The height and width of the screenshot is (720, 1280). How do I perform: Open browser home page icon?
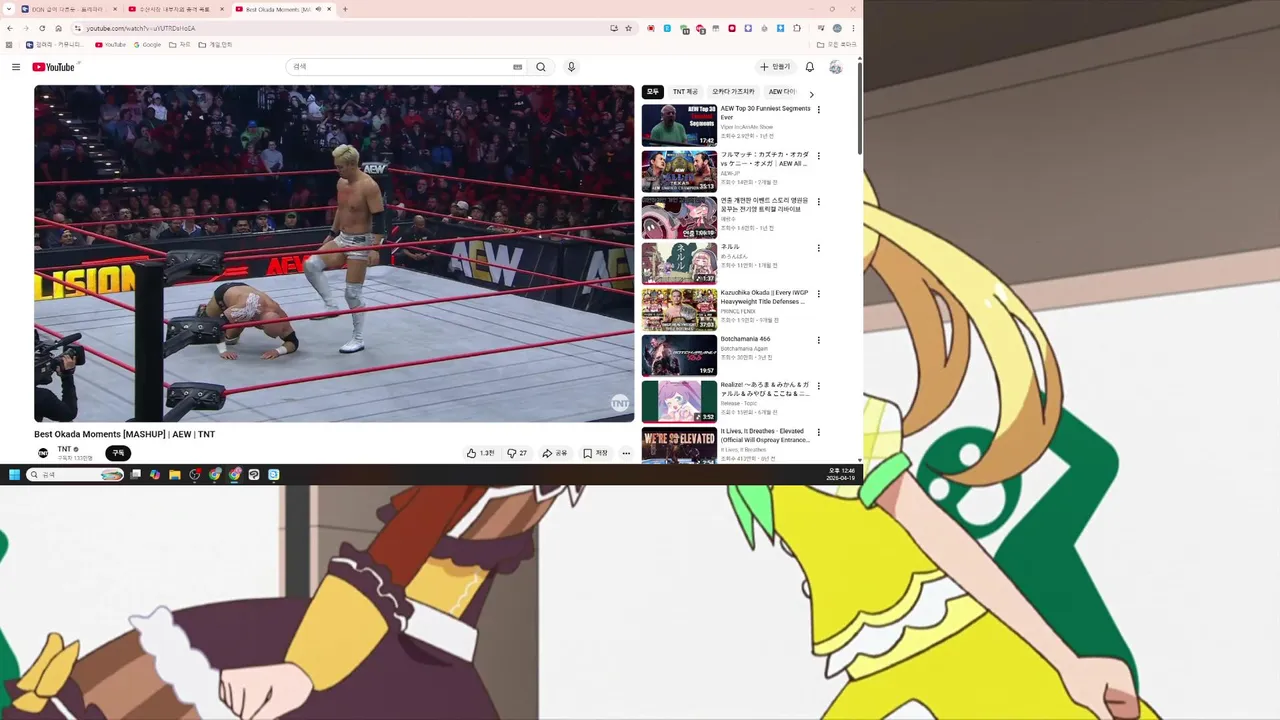click(x=58, y=28)
